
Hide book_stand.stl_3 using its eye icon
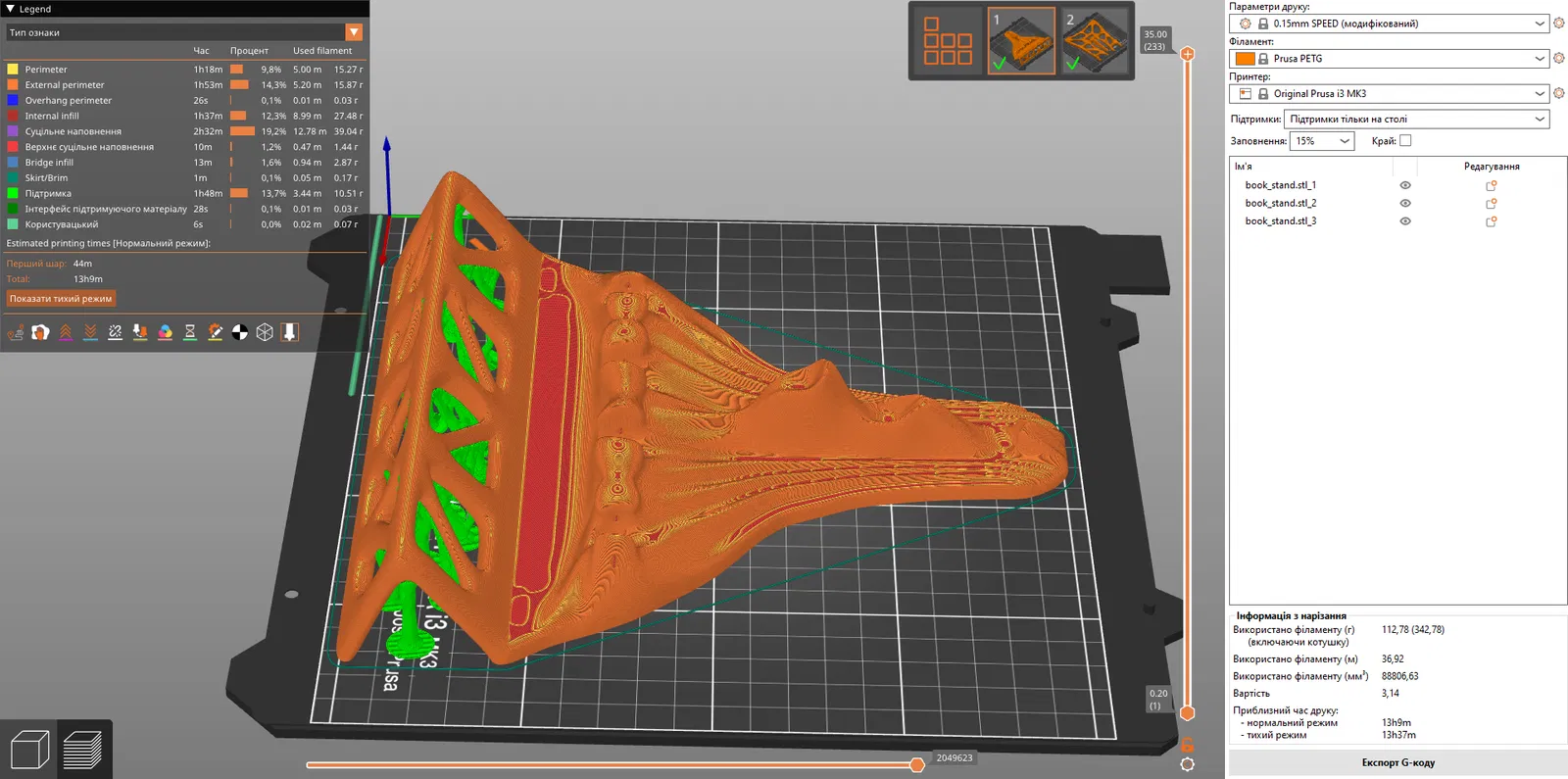click(1405, 221)
